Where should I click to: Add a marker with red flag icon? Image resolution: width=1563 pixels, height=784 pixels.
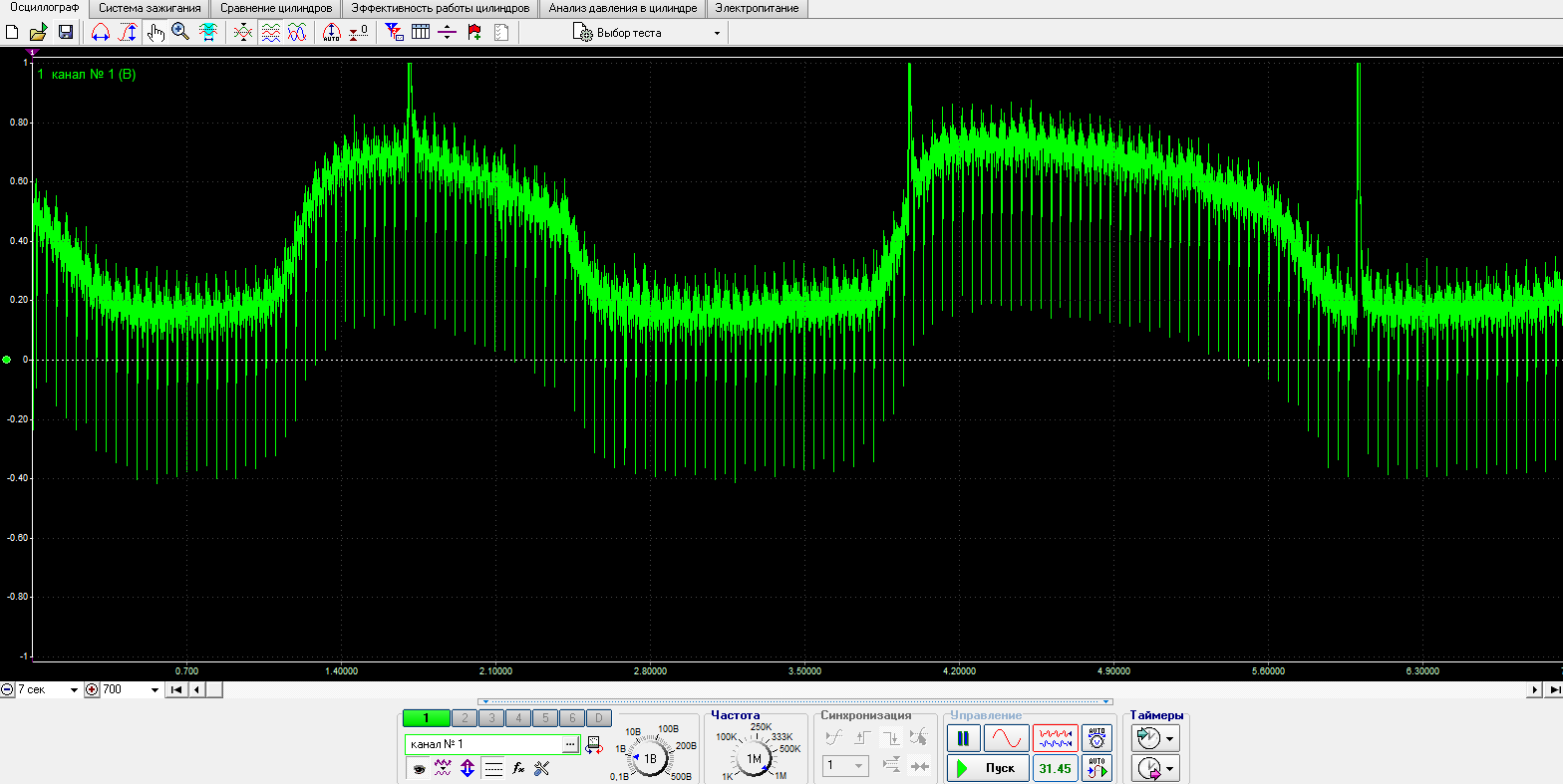coord(474,32)
